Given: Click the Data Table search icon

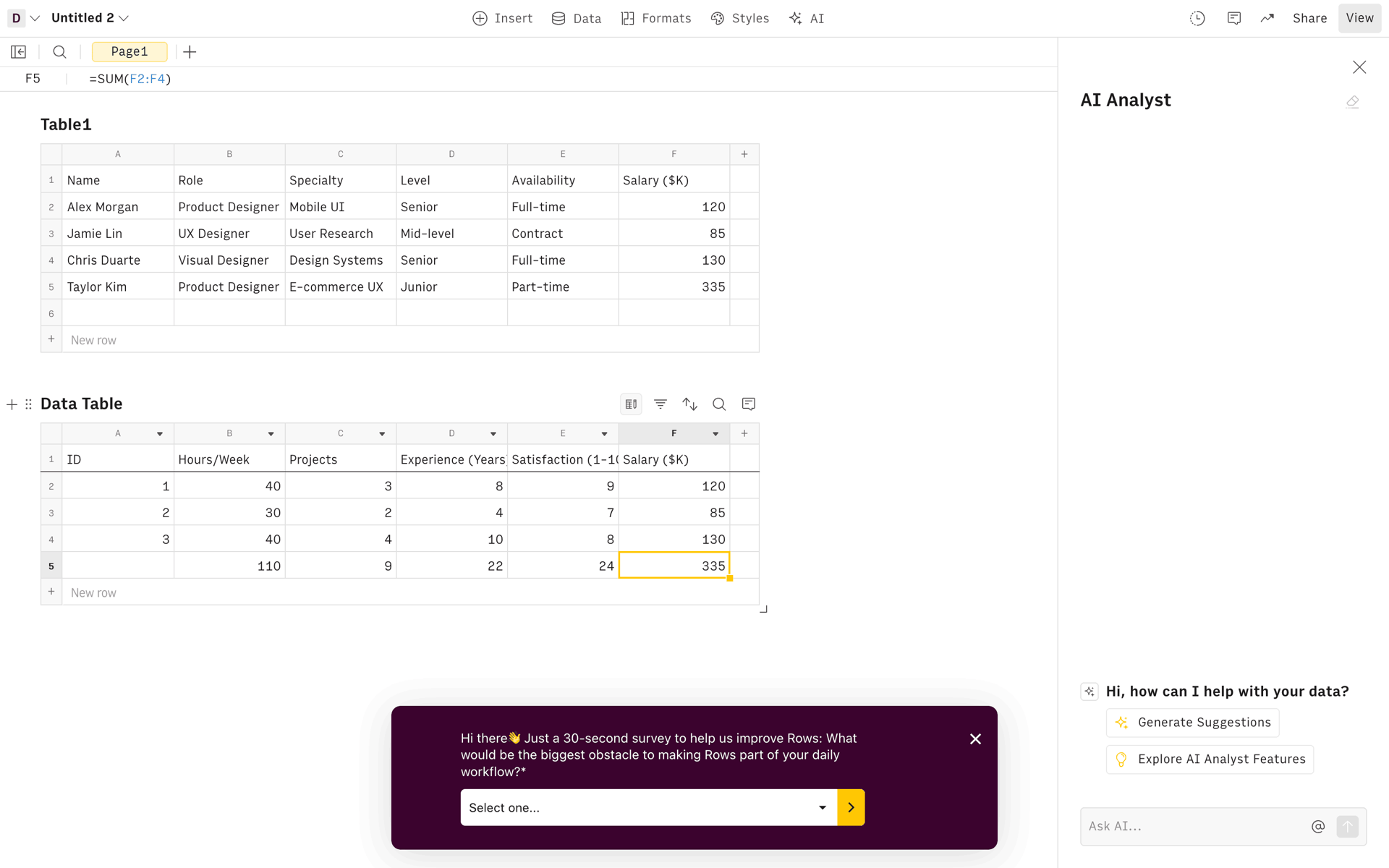Looking at the screenshot, I should tap(719, 404).
